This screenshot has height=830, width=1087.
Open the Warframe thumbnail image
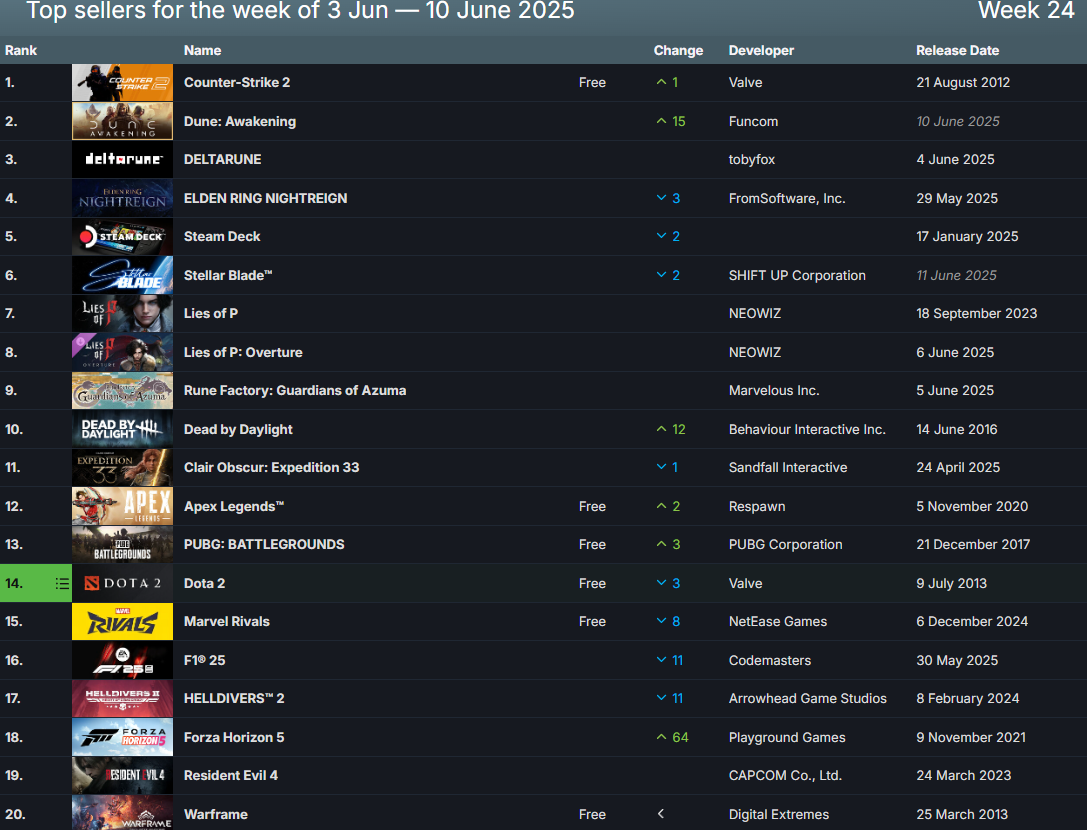click(123, 813)
